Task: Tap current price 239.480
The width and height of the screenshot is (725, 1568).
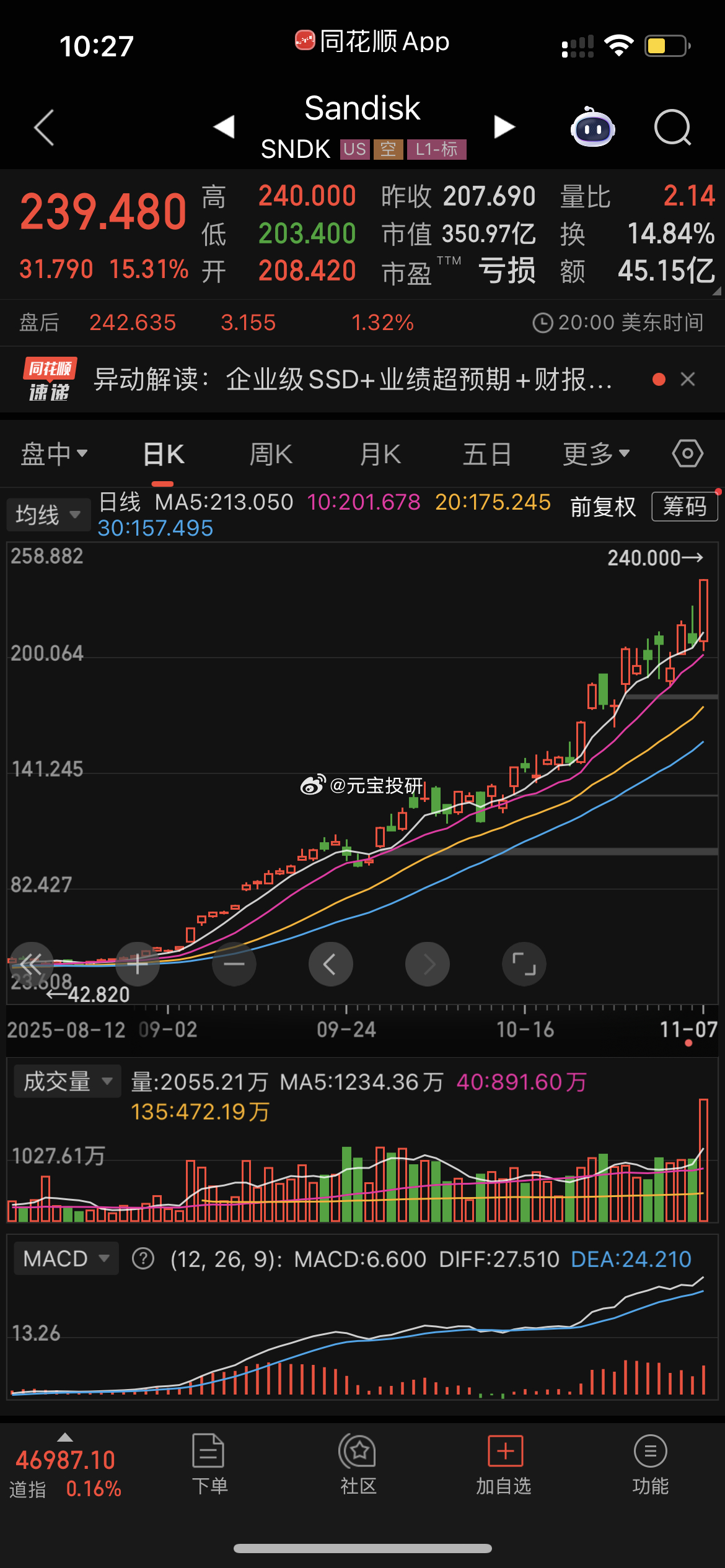Action: click(x=103, y=212)
